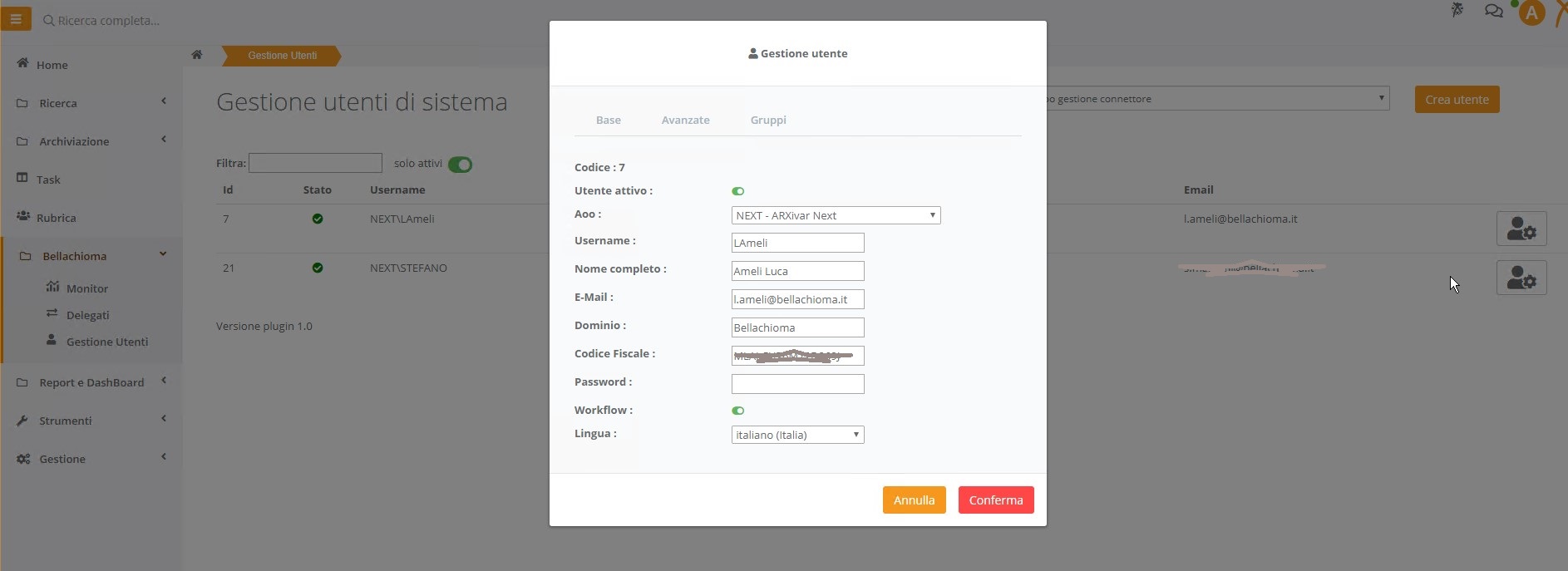
Task: Expand the Ricerca menu chevron
Action: pyautogui.click(x=164, y=101)
